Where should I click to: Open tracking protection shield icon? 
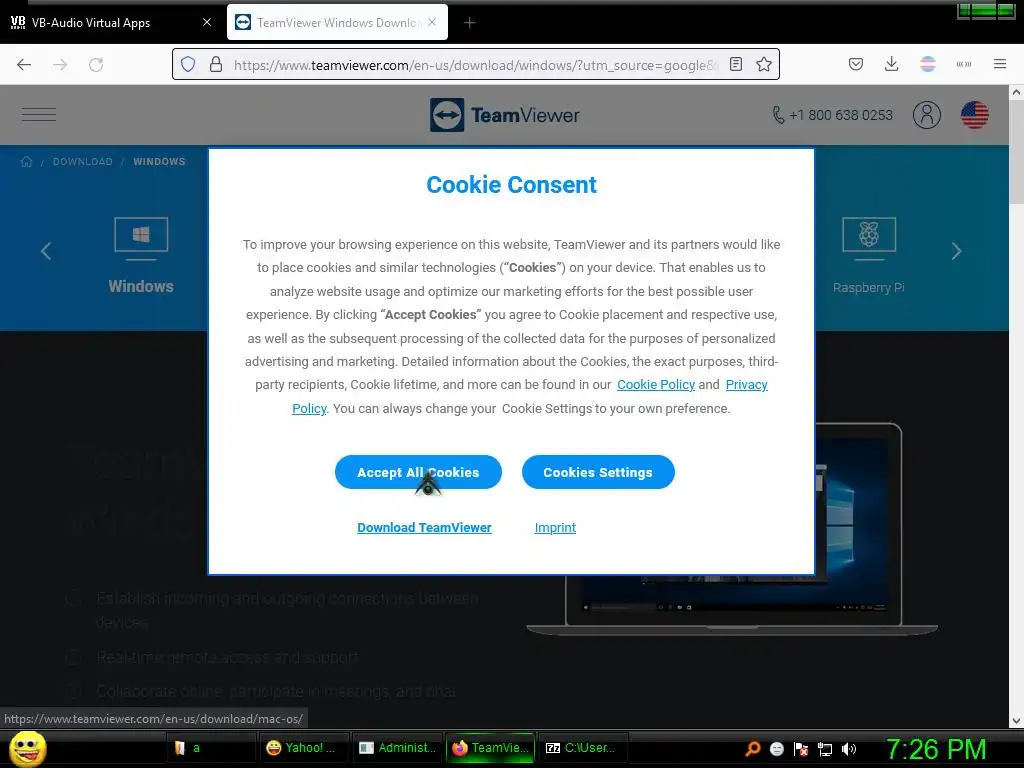pyautogui.click(x=188, y=64)
